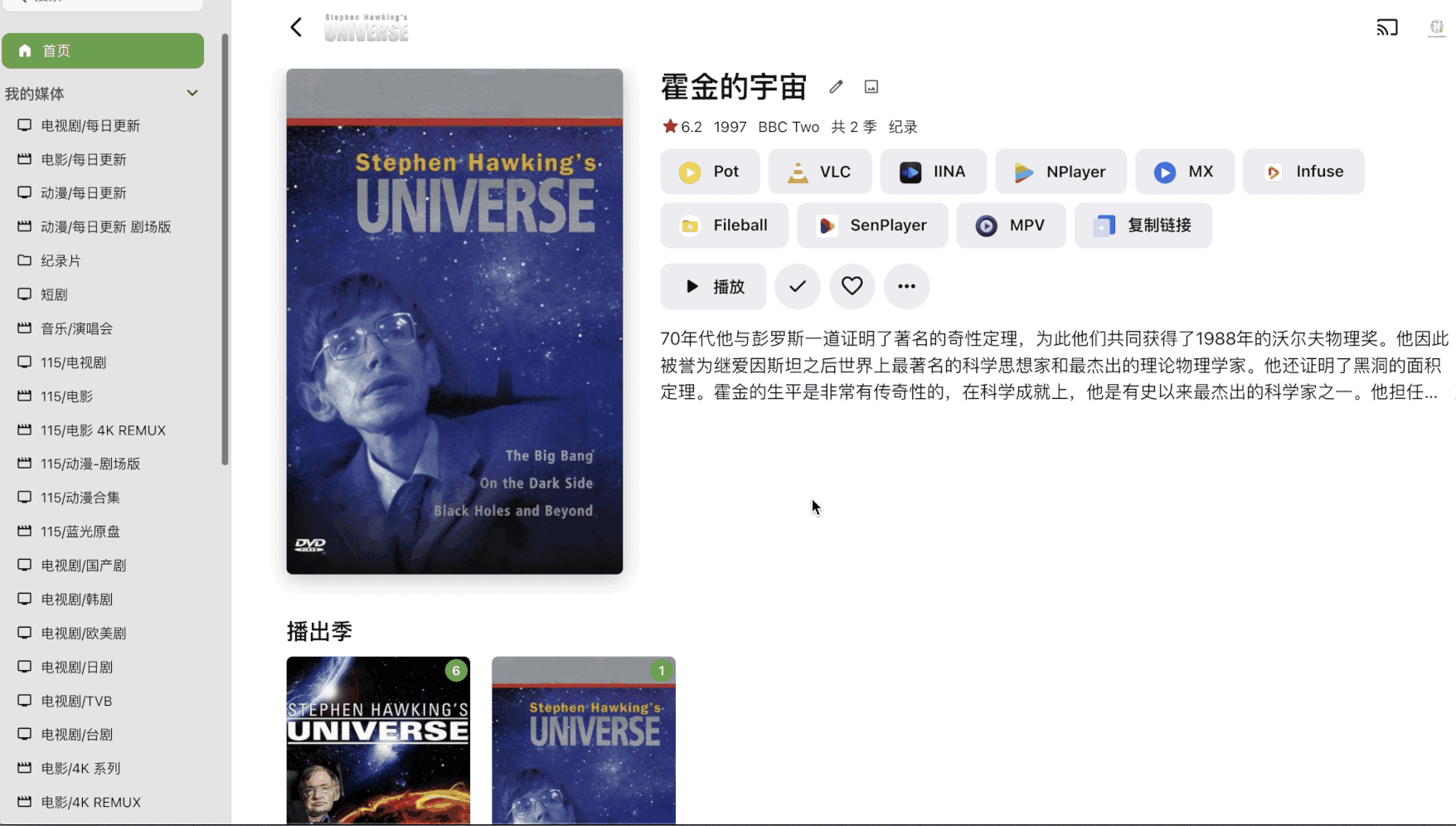Click the edit images icon beside the title
The width and height of the screenshot is (1456, 826).
pos(871,86)
